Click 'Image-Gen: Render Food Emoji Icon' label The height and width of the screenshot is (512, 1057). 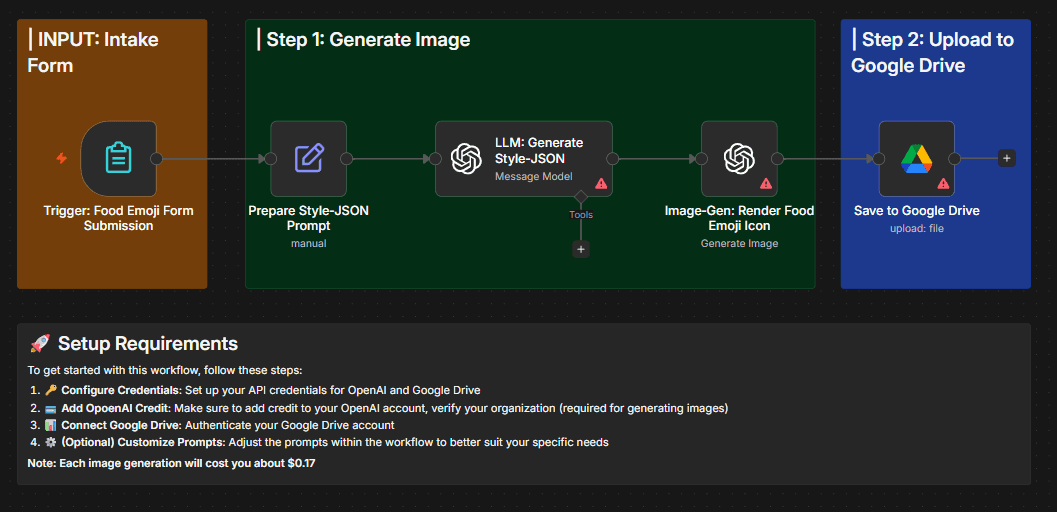coord(739,218)
